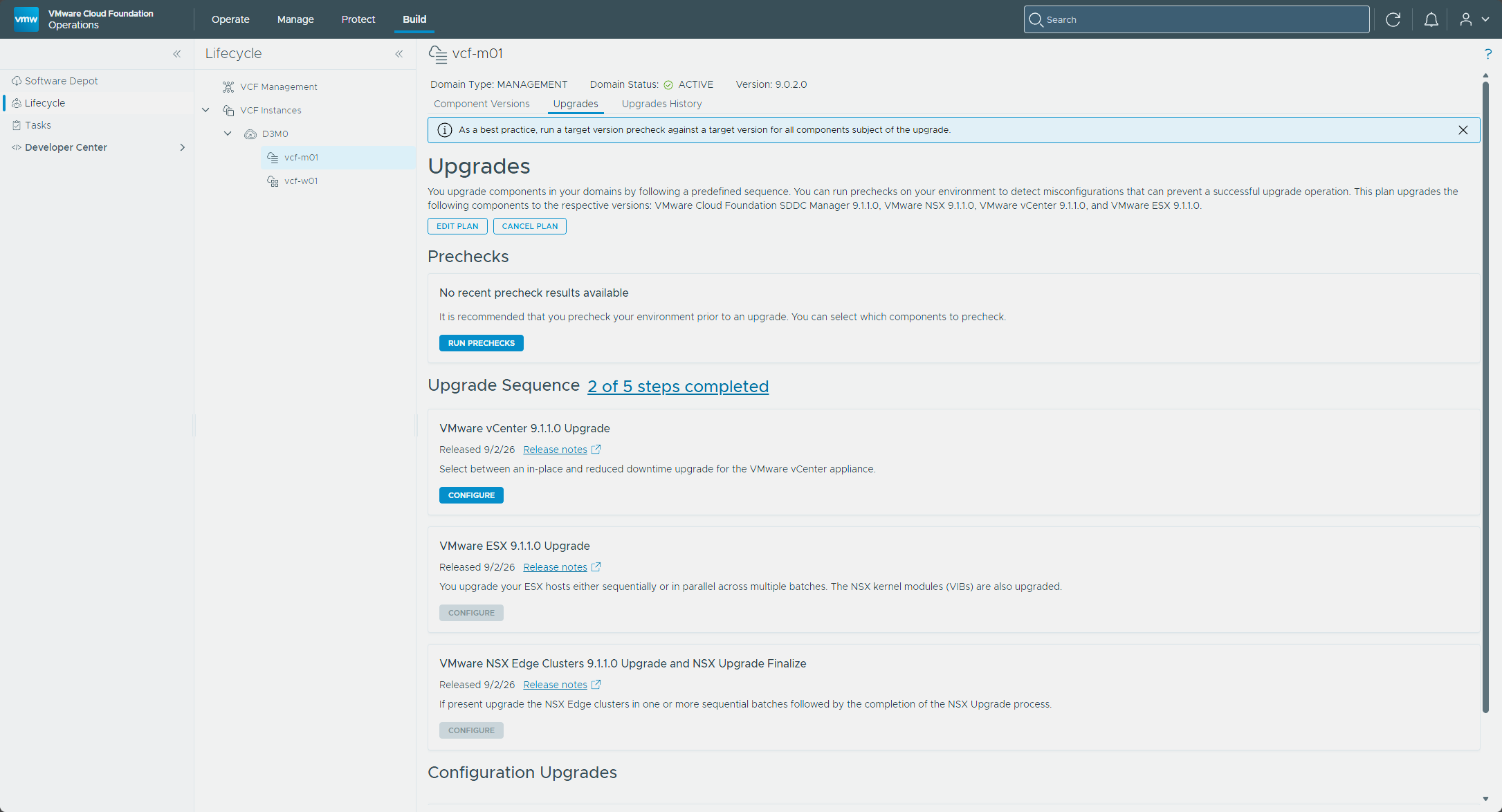Click CONFIGURE for VMware ESX 9.1.1.0 Upgrade
The width and height of the screenshot is (1502, 812).
coord(471,613)
